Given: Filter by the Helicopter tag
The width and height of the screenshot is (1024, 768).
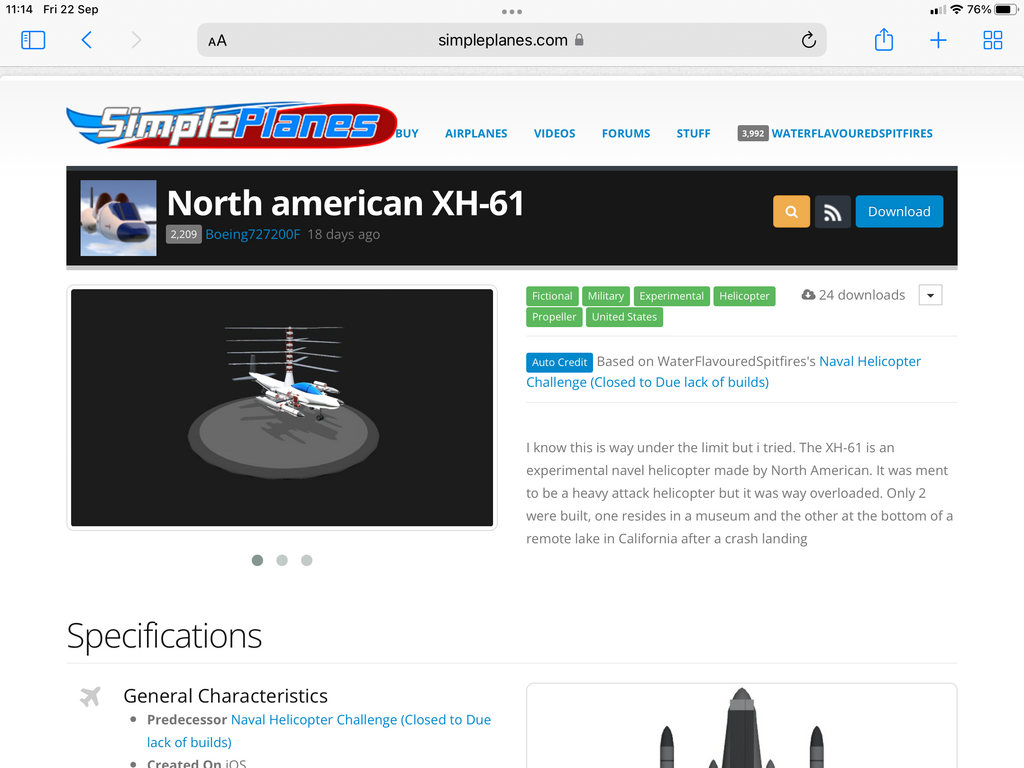Looking at the screenshot, I should pos(744,296).
